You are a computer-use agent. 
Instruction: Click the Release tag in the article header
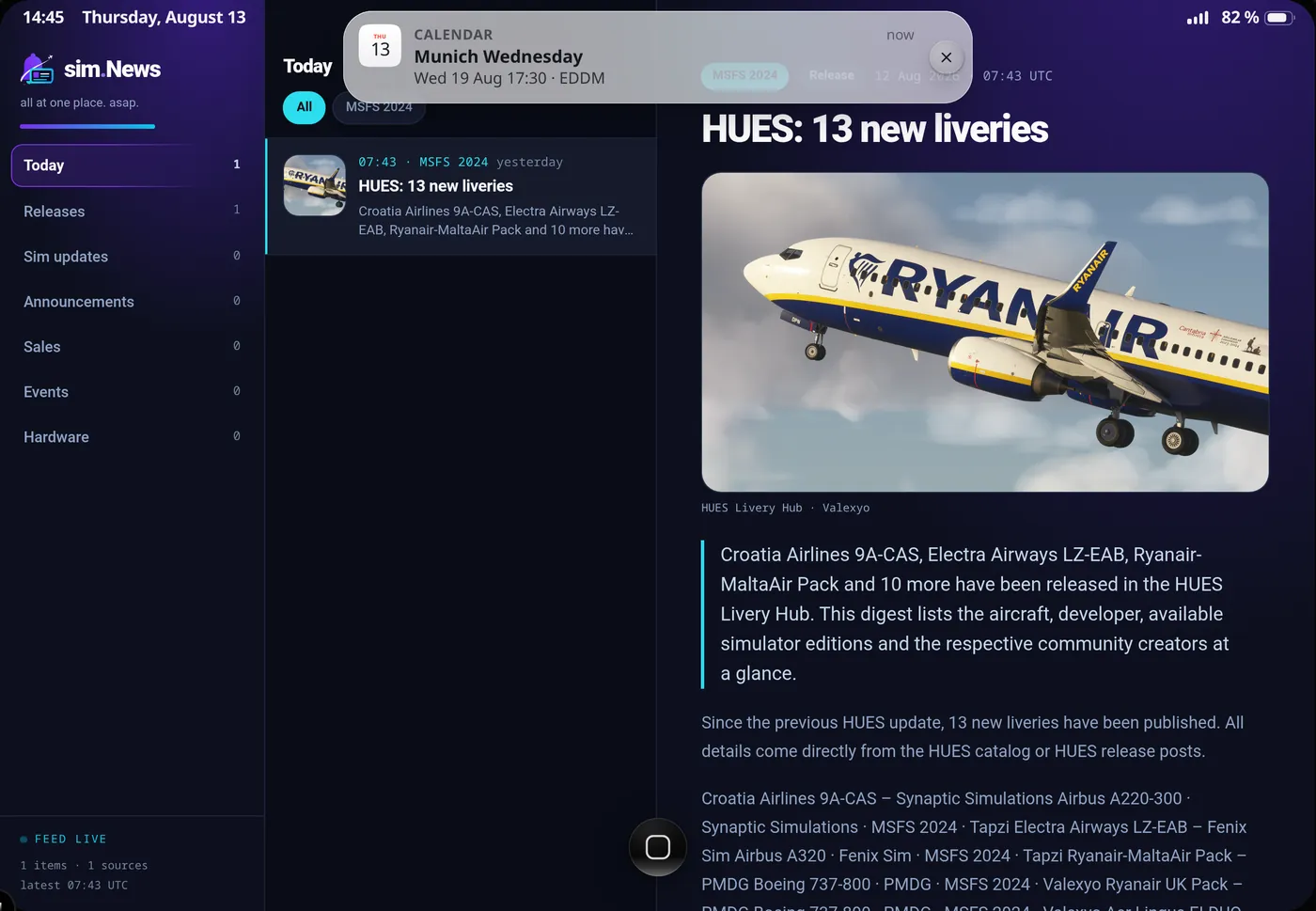click(x=831, y=75)
